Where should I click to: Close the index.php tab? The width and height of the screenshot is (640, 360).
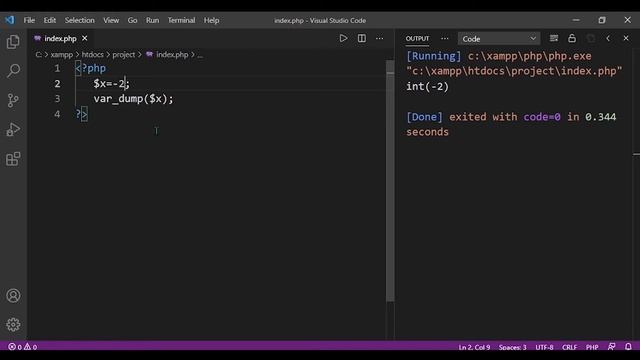click(84, 38)
